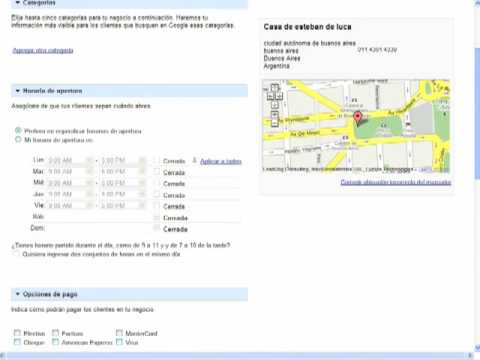Open Lun closing time dropdown
This screenshot has width=480, height=360.
(123, 160)
